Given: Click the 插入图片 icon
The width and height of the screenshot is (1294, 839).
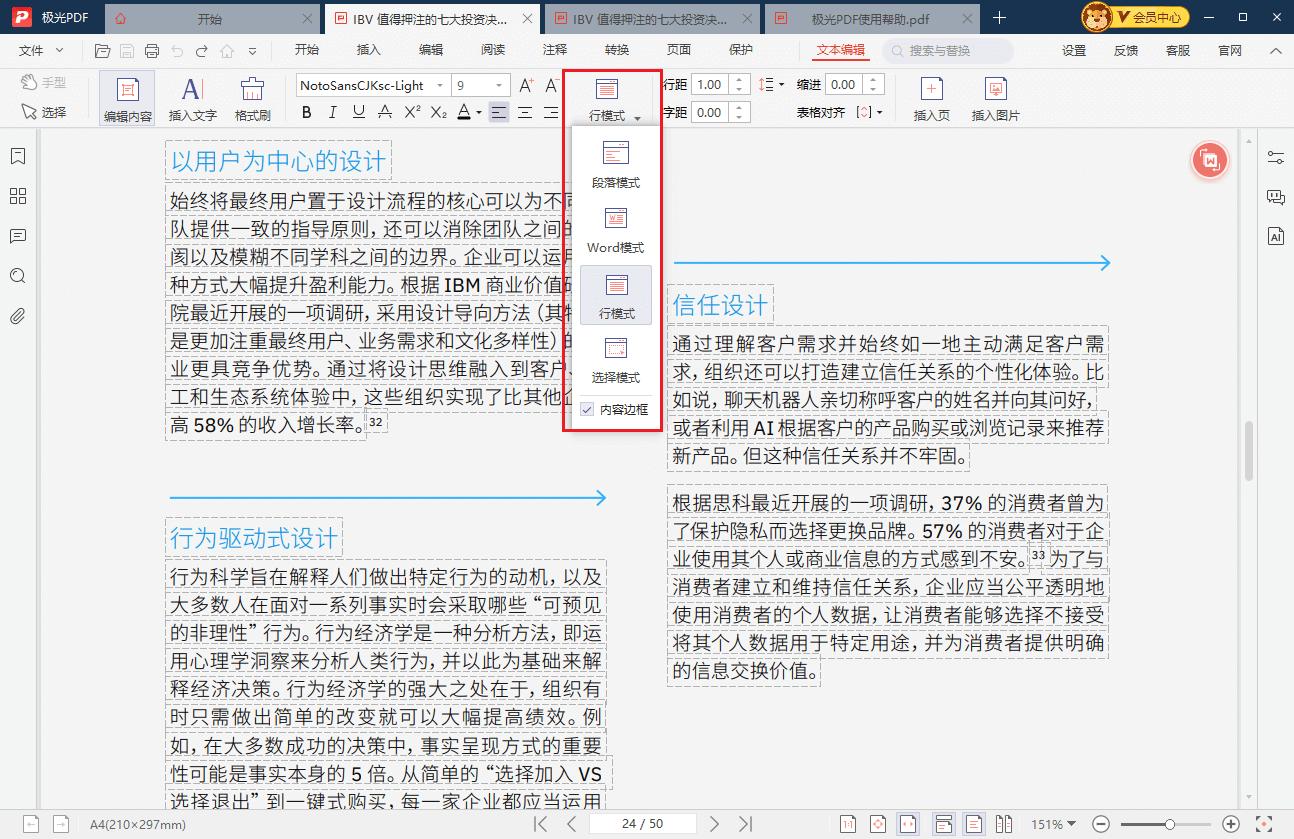Looking at the screenshot, I should click(x=995, y=99).
